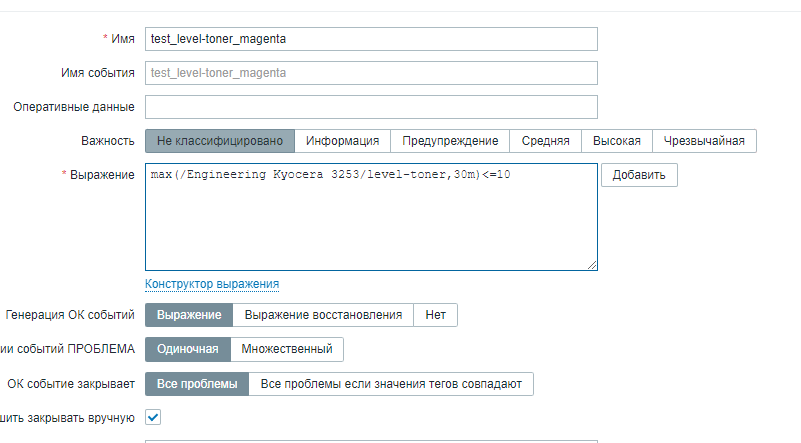Select Одиночная problem generation mode
The height and width of the screenshot is (443, 801).
[187, 349]
